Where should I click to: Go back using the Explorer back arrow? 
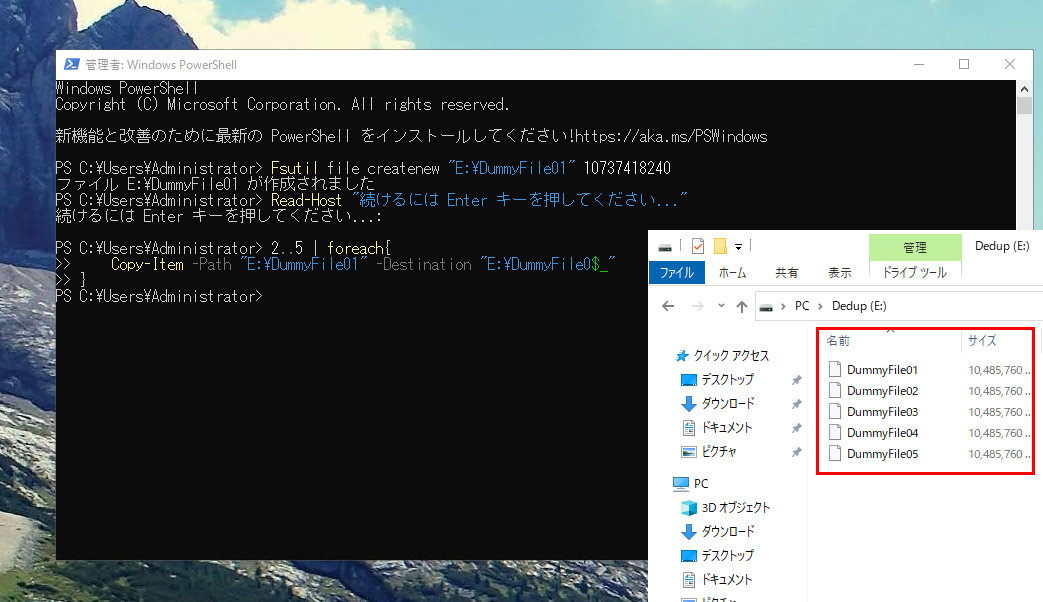[x=669, y=306]
